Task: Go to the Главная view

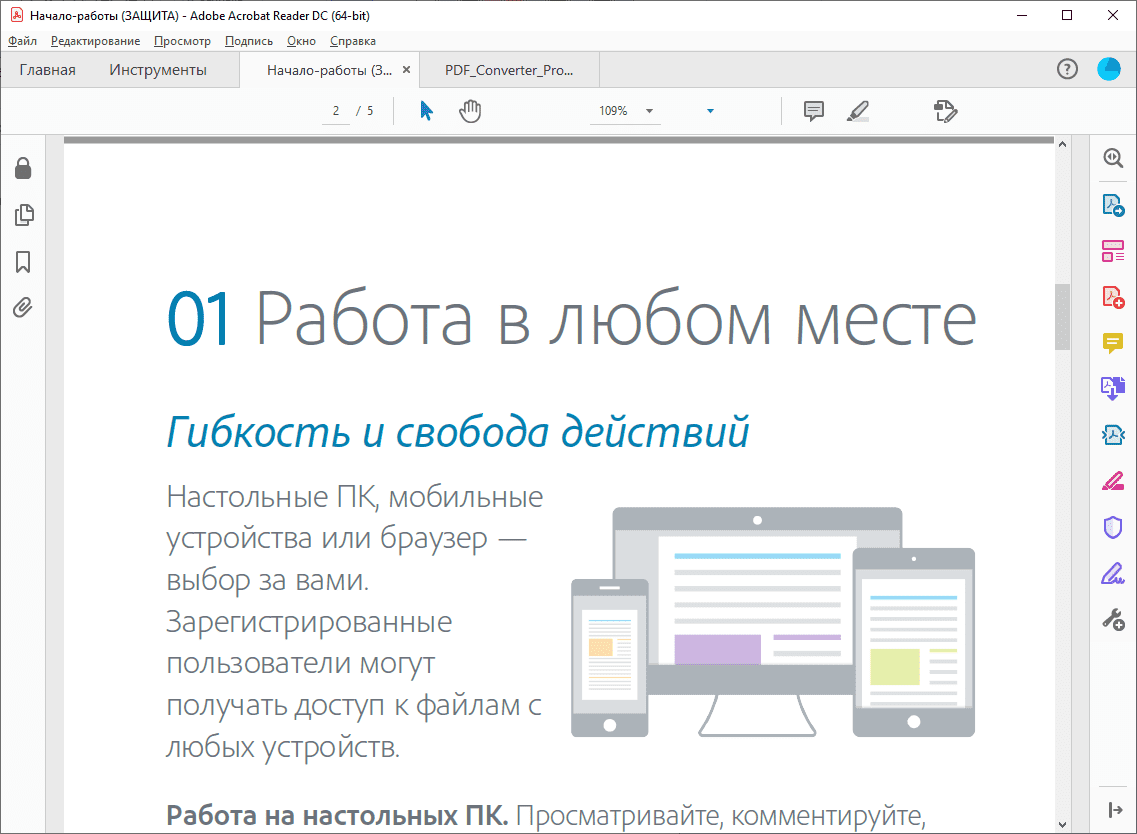Action: pos(47,70)
